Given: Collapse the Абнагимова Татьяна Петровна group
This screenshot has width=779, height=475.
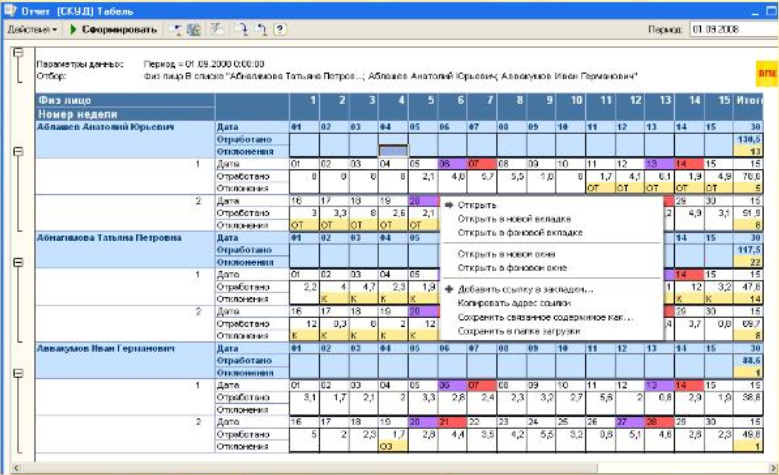Looking at the screenshot, I should 16,263.
